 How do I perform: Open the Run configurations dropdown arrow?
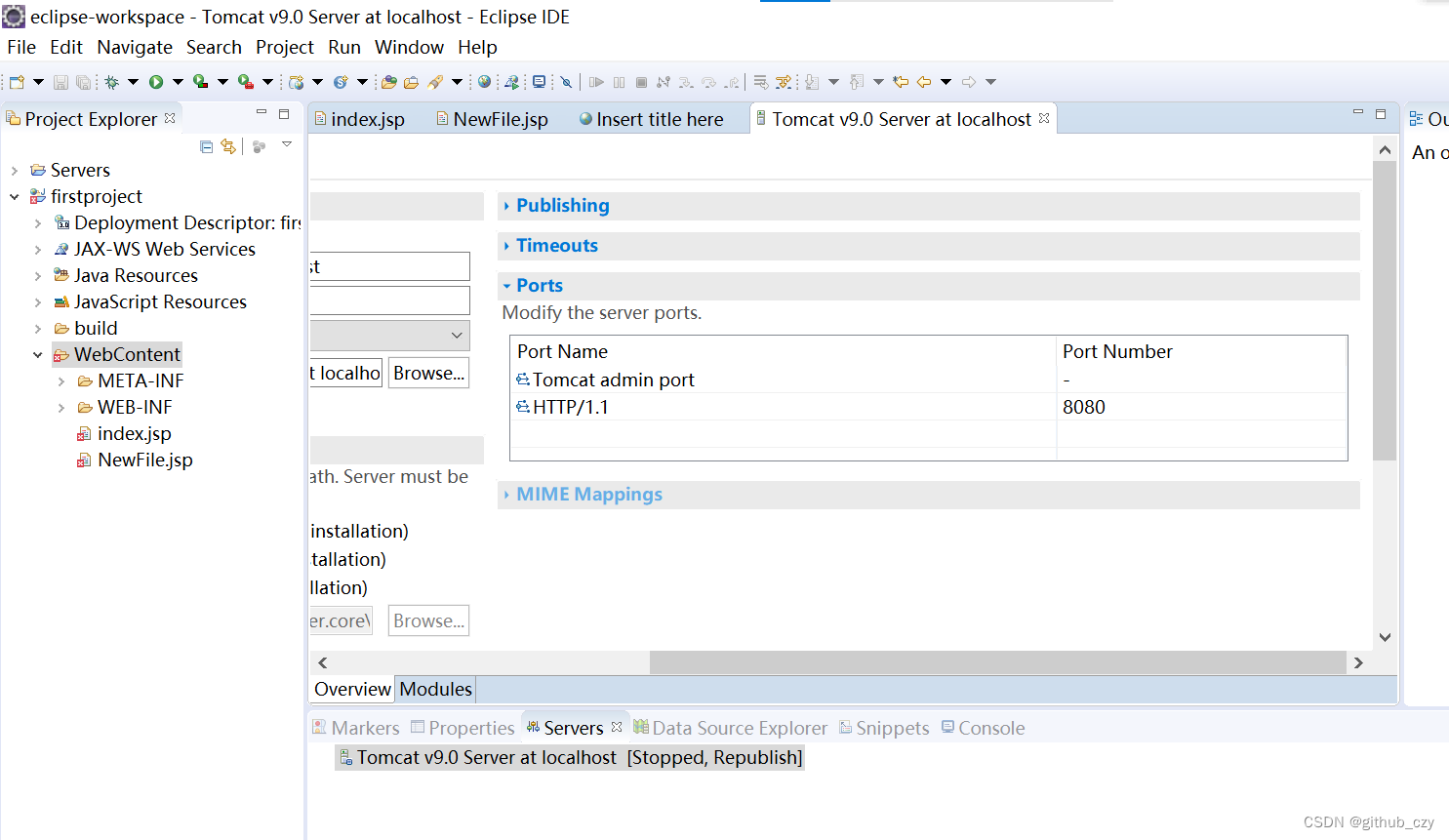177,81
